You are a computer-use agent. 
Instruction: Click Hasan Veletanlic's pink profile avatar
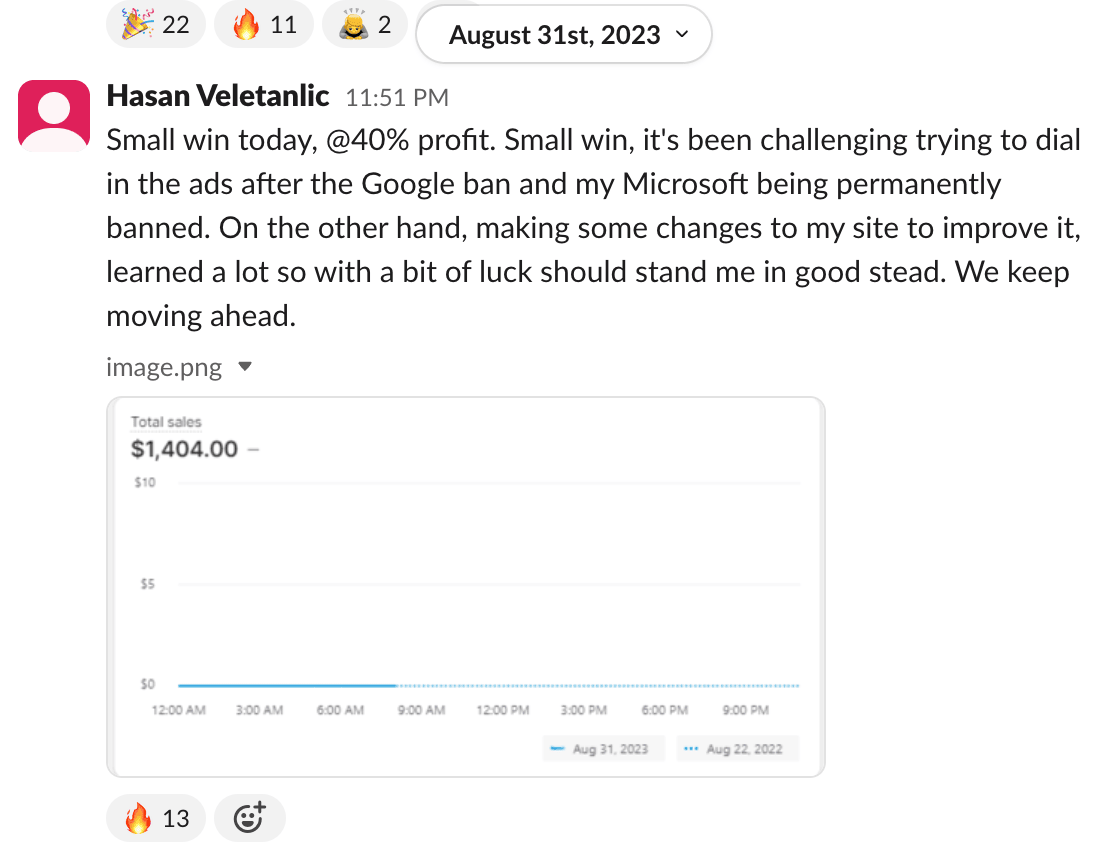[54, 116]
